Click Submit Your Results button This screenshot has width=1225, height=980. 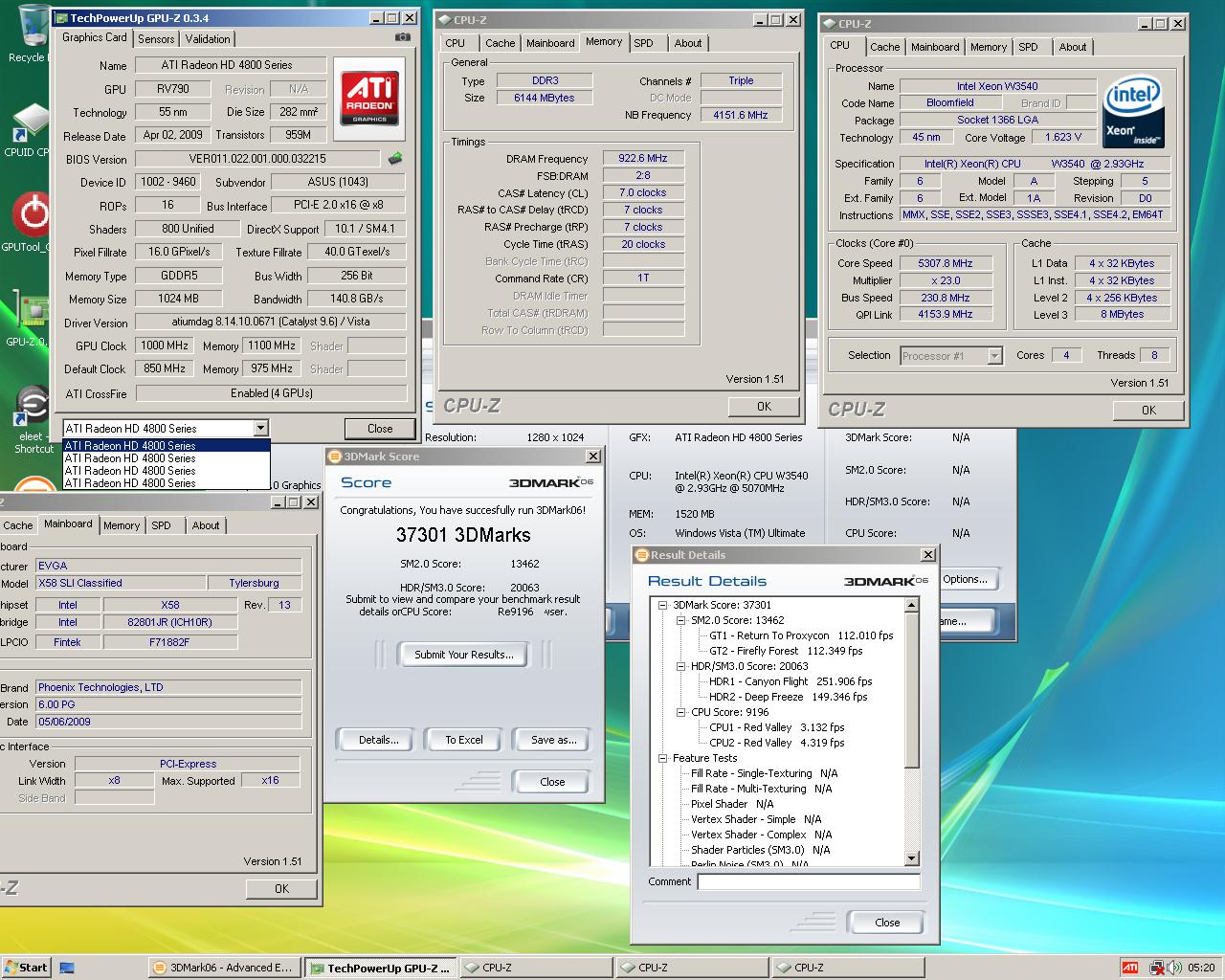pyautogui.click(x=464, y=655)
